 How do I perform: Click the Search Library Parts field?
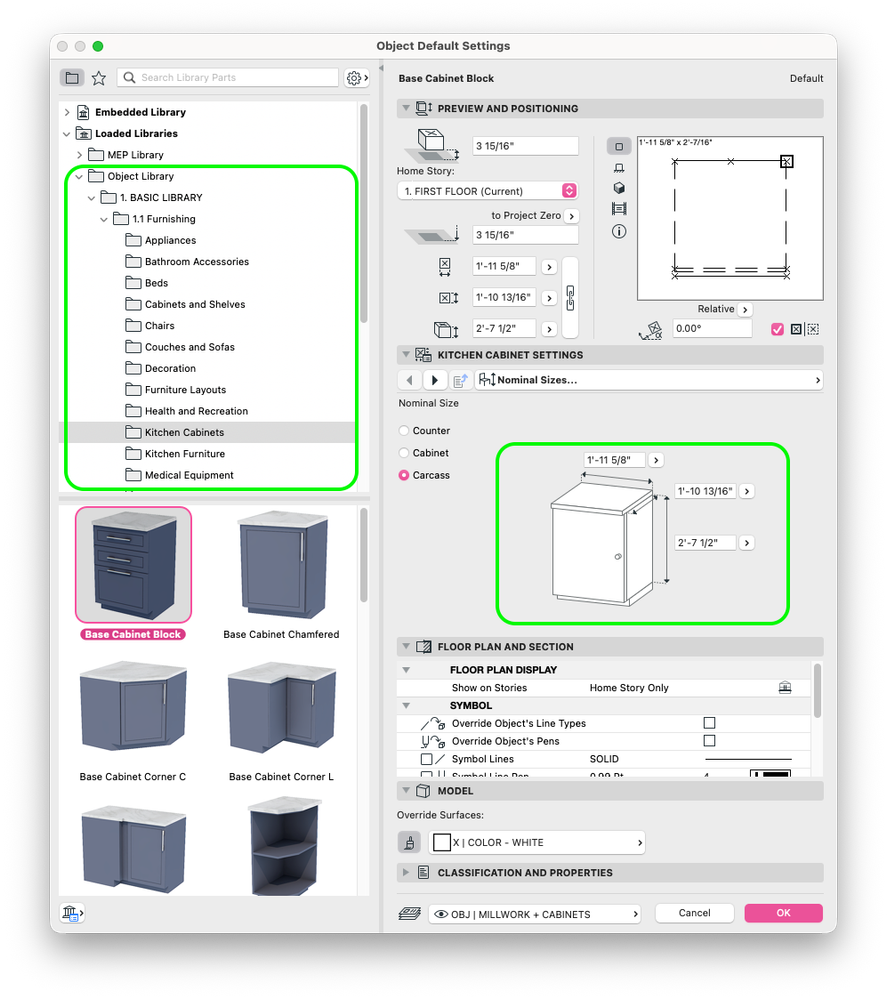pyautogui.click(x=227, y=78)
